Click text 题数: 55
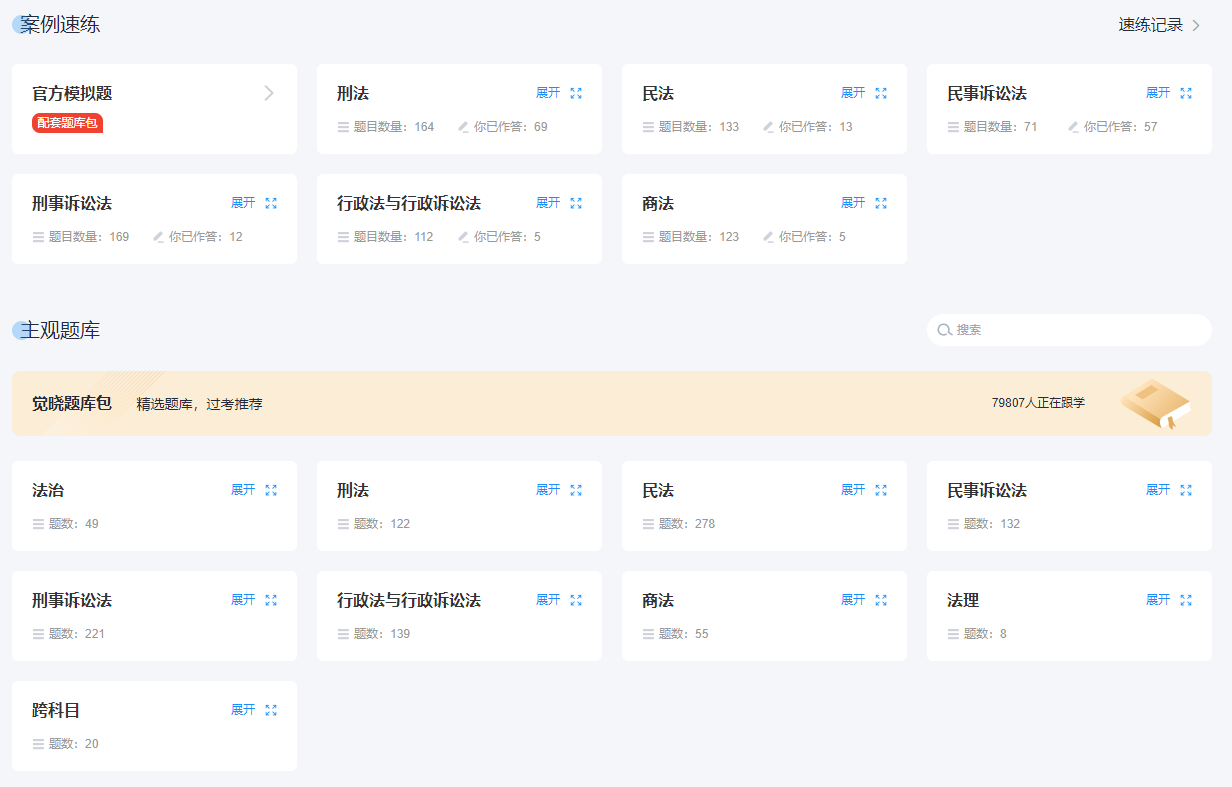This screenshot has width=1232, height=787. 684,634
